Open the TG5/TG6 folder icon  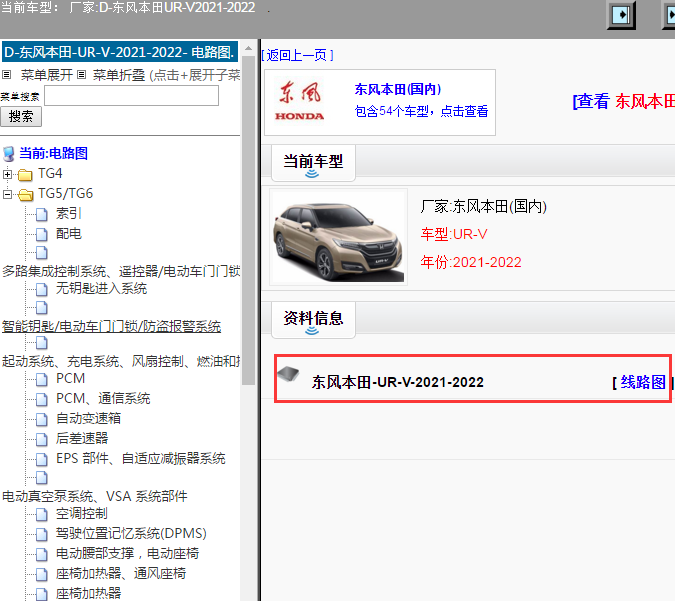coord(25,195)
